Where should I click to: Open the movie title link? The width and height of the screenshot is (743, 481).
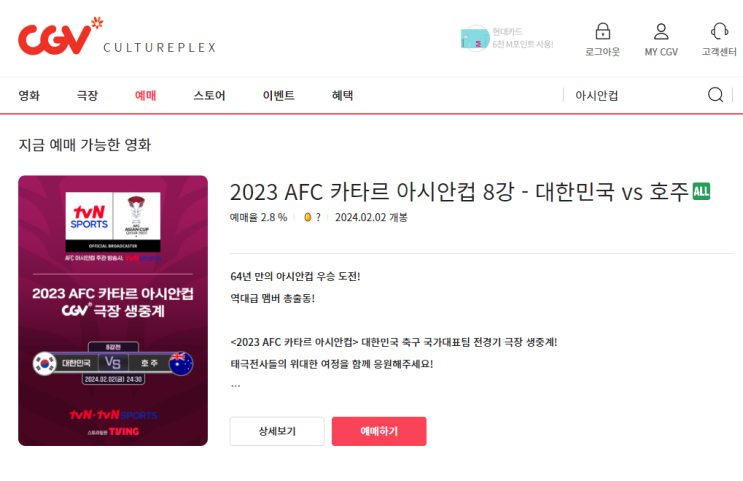tap(459, 192)
